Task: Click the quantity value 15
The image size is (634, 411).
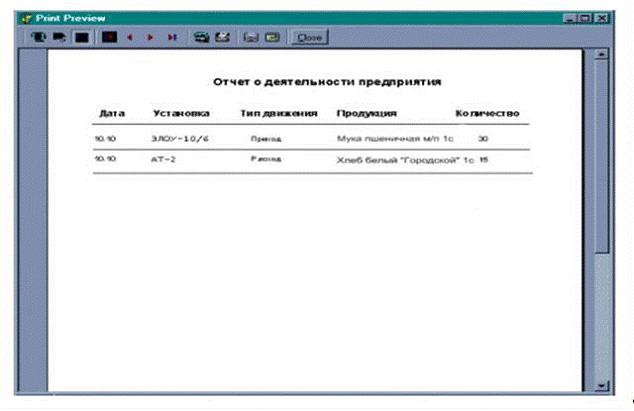Action: (x=484, y=160)
